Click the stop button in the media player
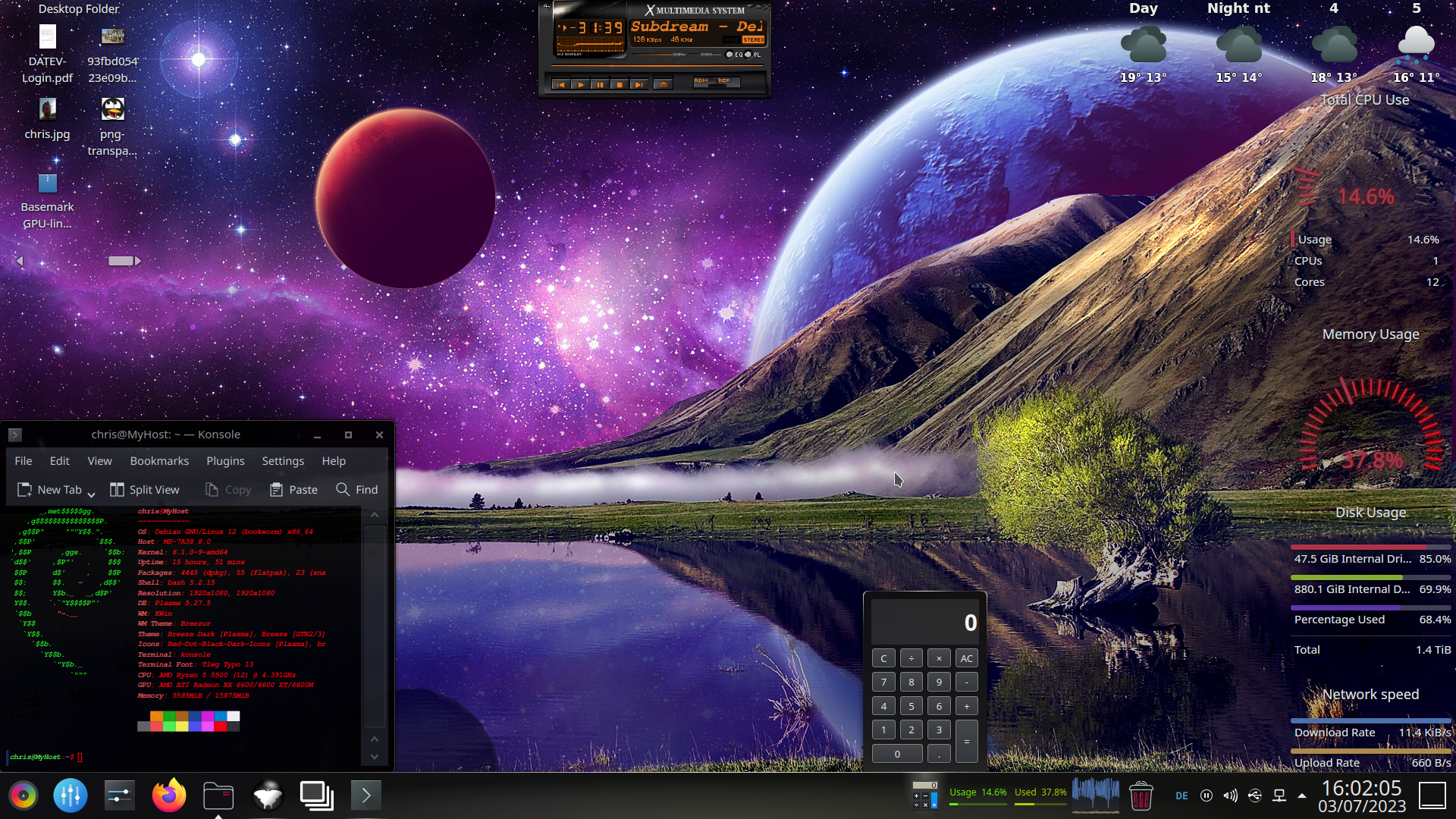This screenshot has width=1456, height=819. [x=620, y=84]
